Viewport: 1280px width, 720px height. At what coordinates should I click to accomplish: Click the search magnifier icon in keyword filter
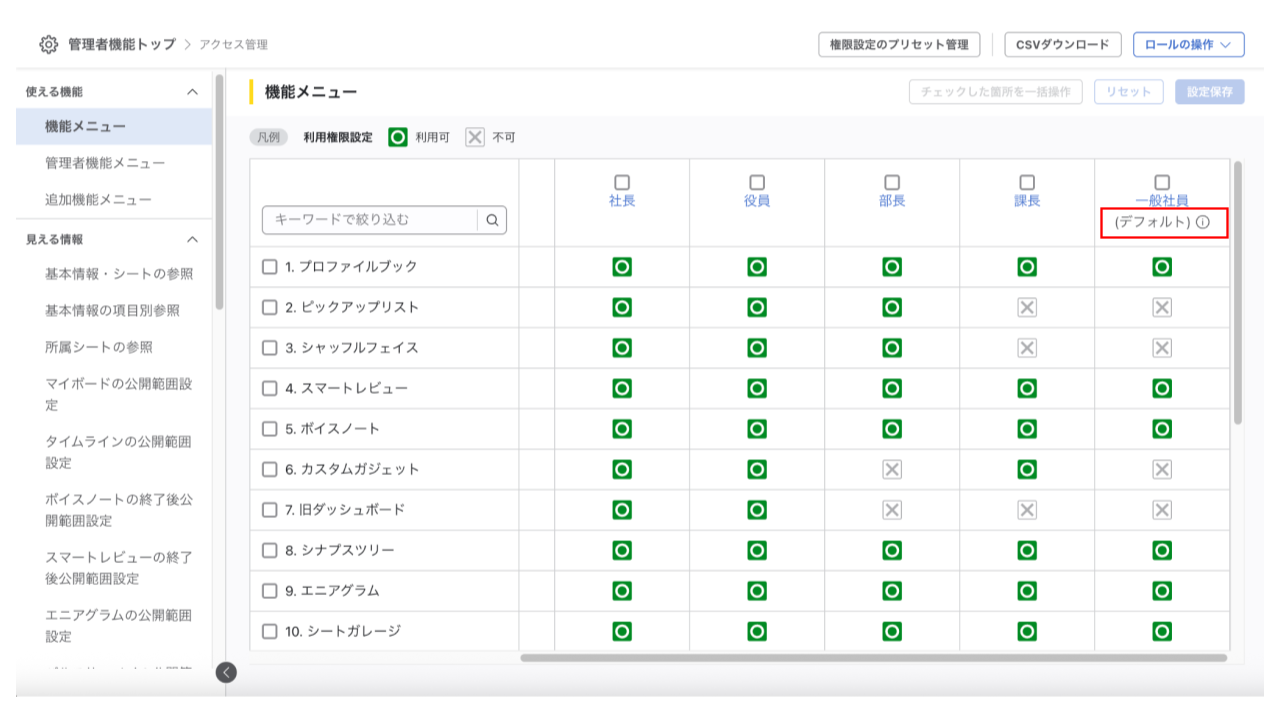[x=492, y=220]
